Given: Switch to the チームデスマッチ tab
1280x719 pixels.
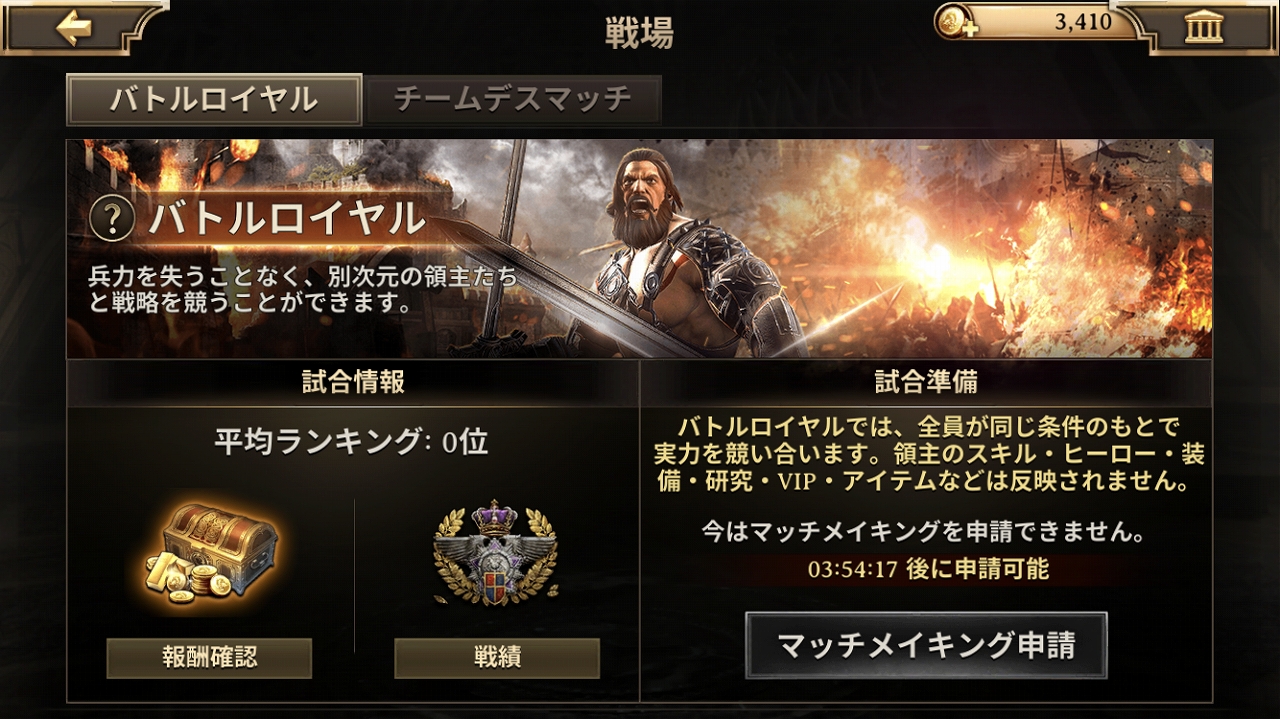Looking at the screenshot, I should pyautogui.click(x=513, y=99).
